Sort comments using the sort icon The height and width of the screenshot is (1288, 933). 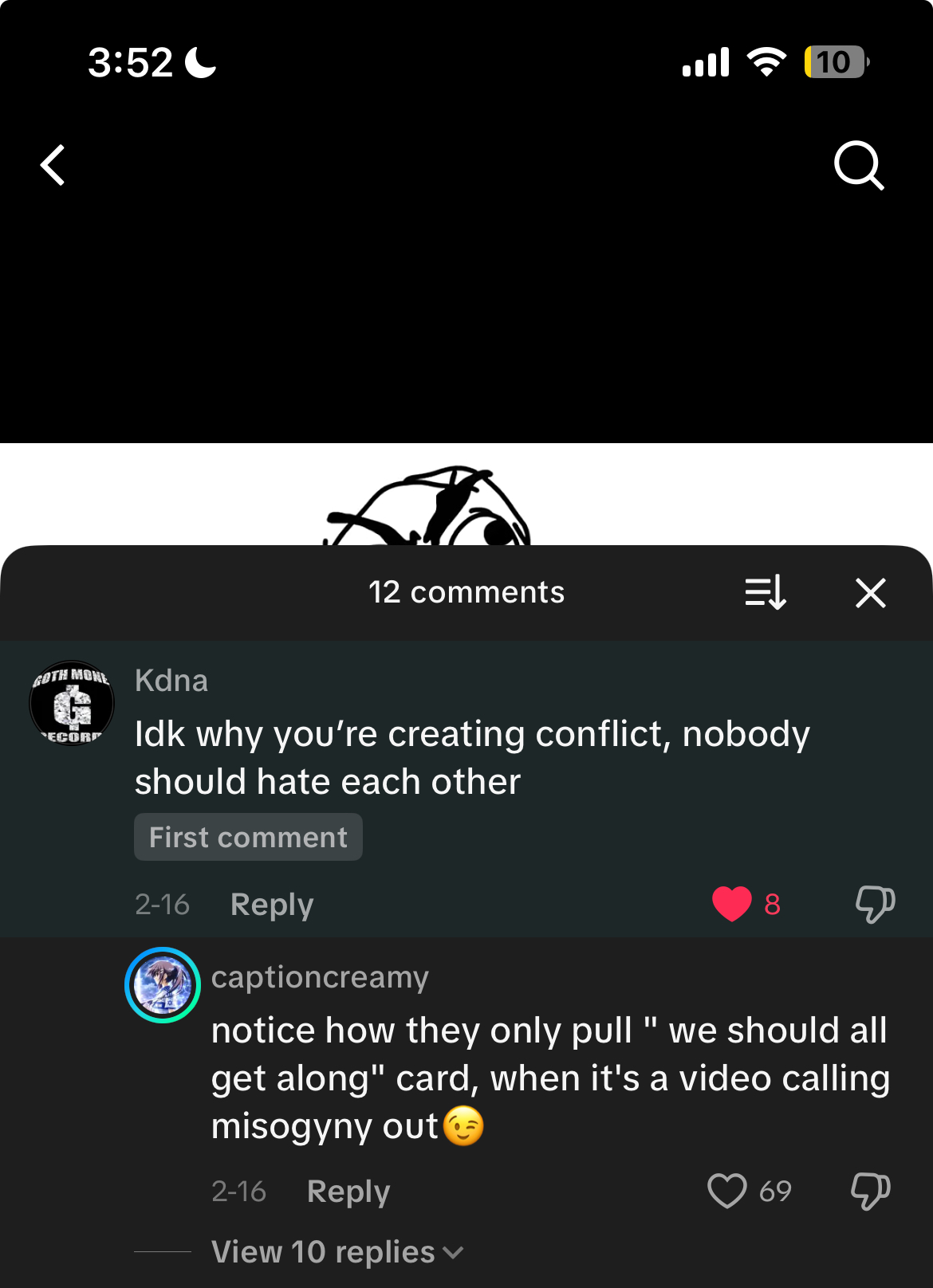(x=766, y=593)
